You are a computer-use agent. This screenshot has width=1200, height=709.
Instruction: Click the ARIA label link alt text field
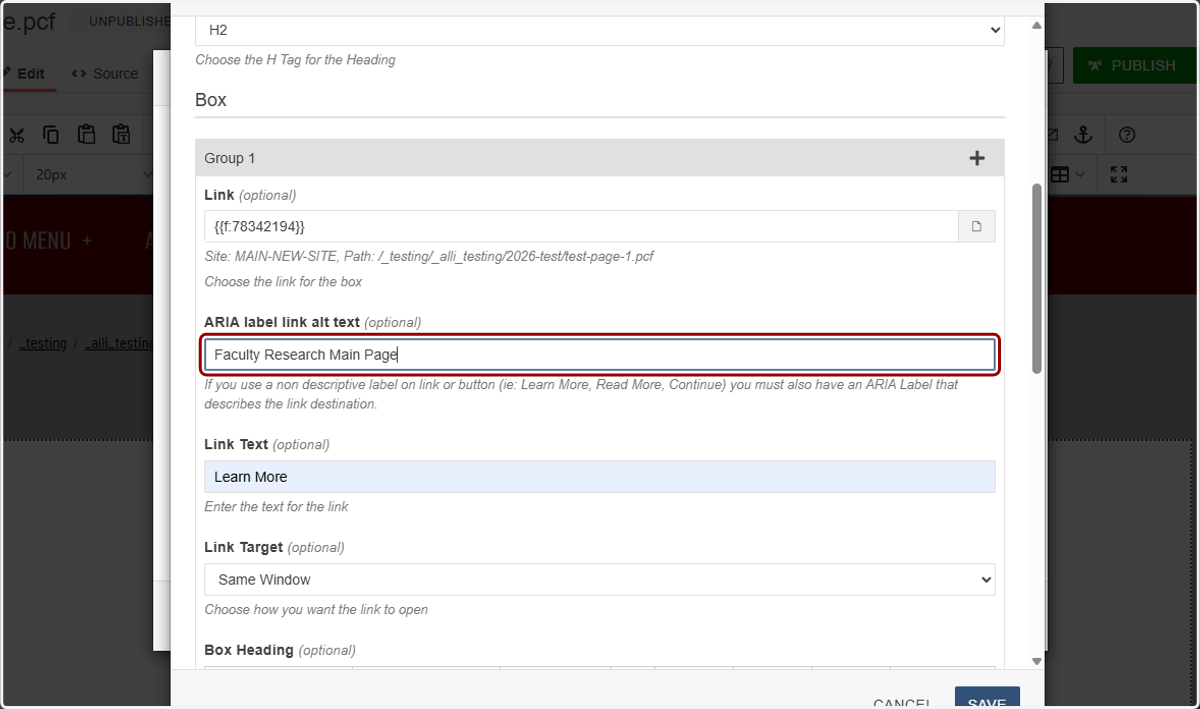[600, 354]
